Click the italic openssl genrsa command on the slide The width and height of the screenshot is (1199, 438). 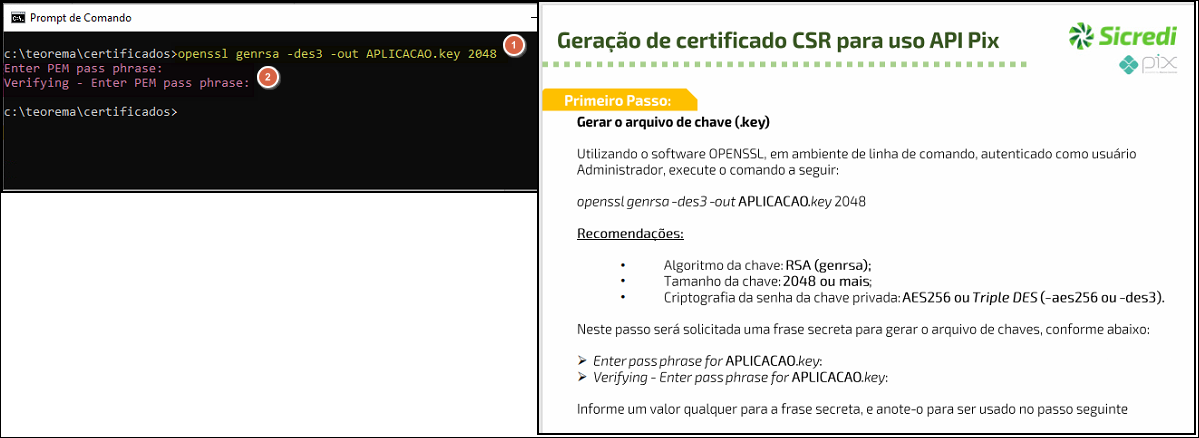tap(722, 202)
